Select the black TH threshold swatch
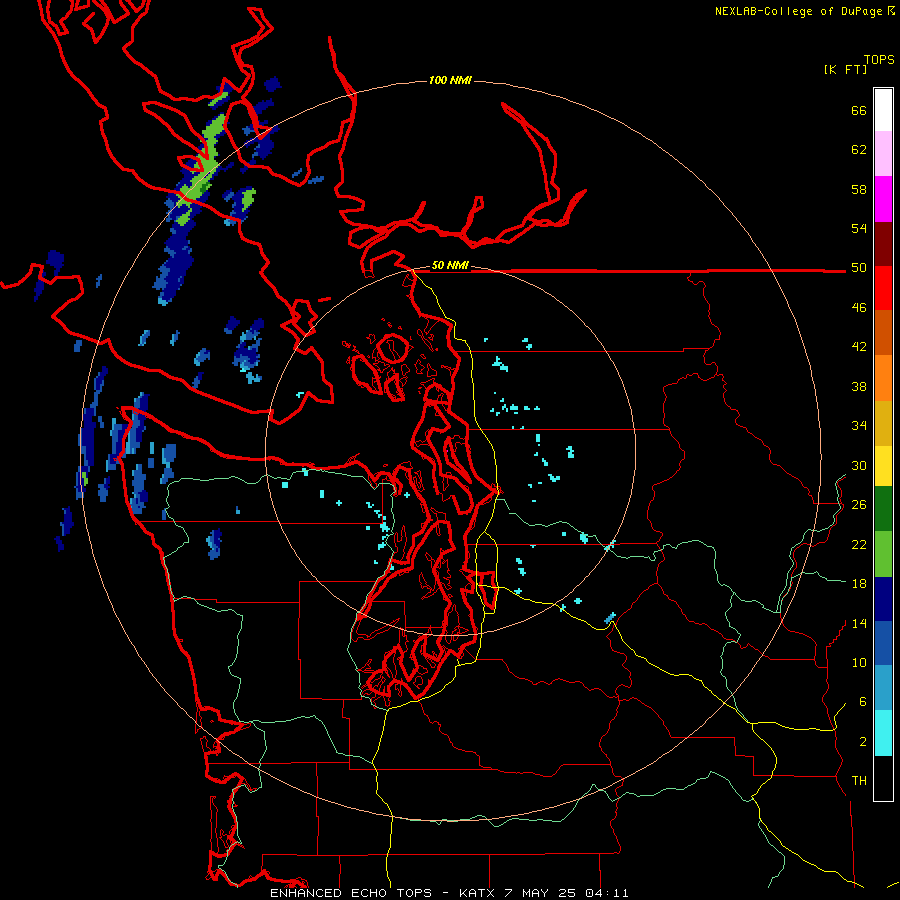Viewport: 900px width, 900px height. pyautogui.click(x=883, y=778)
